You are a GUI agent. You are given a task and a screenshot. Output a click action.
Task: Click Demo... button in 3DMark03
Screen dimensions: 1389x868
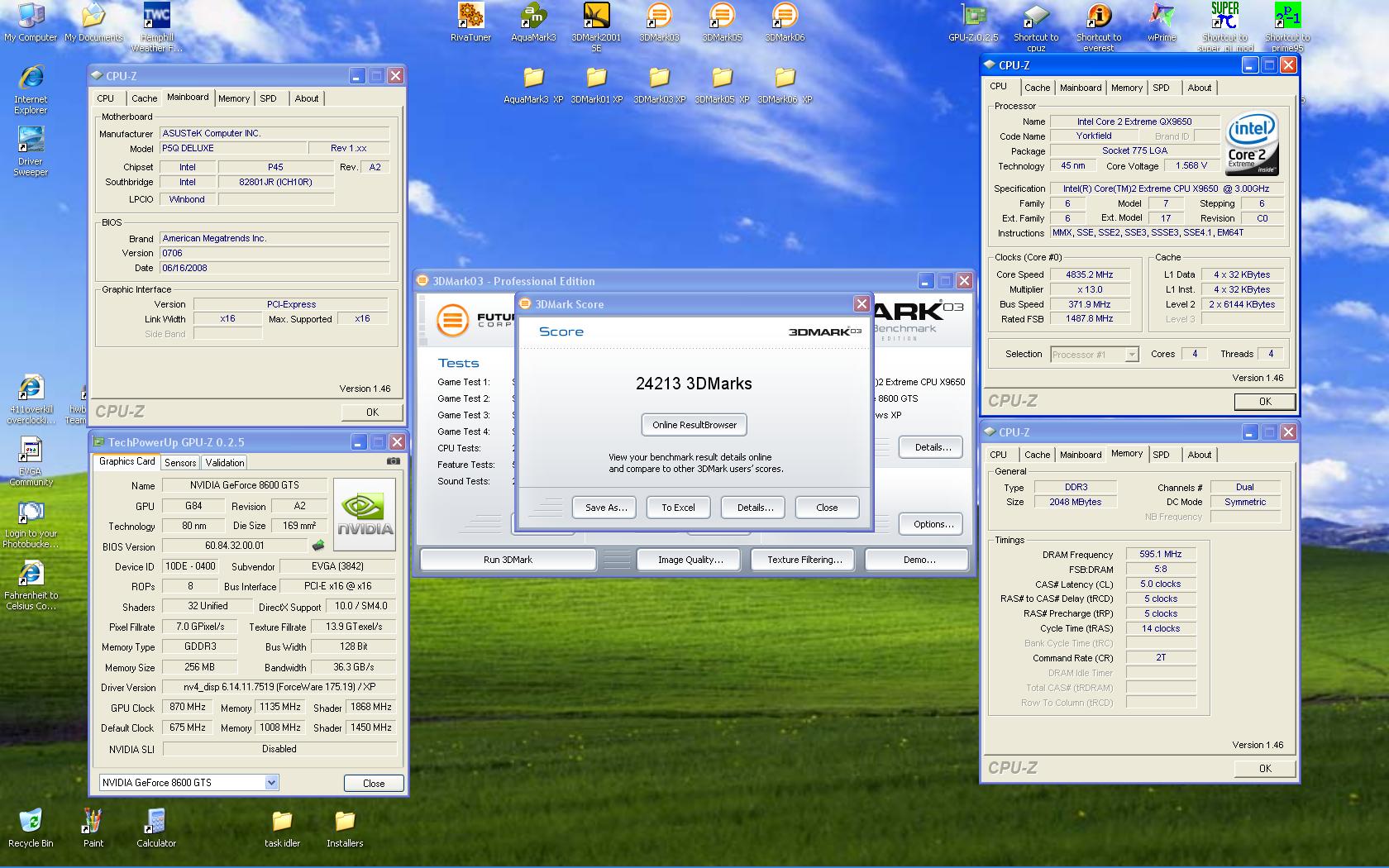pyautogui.click(x=919, y=560)
